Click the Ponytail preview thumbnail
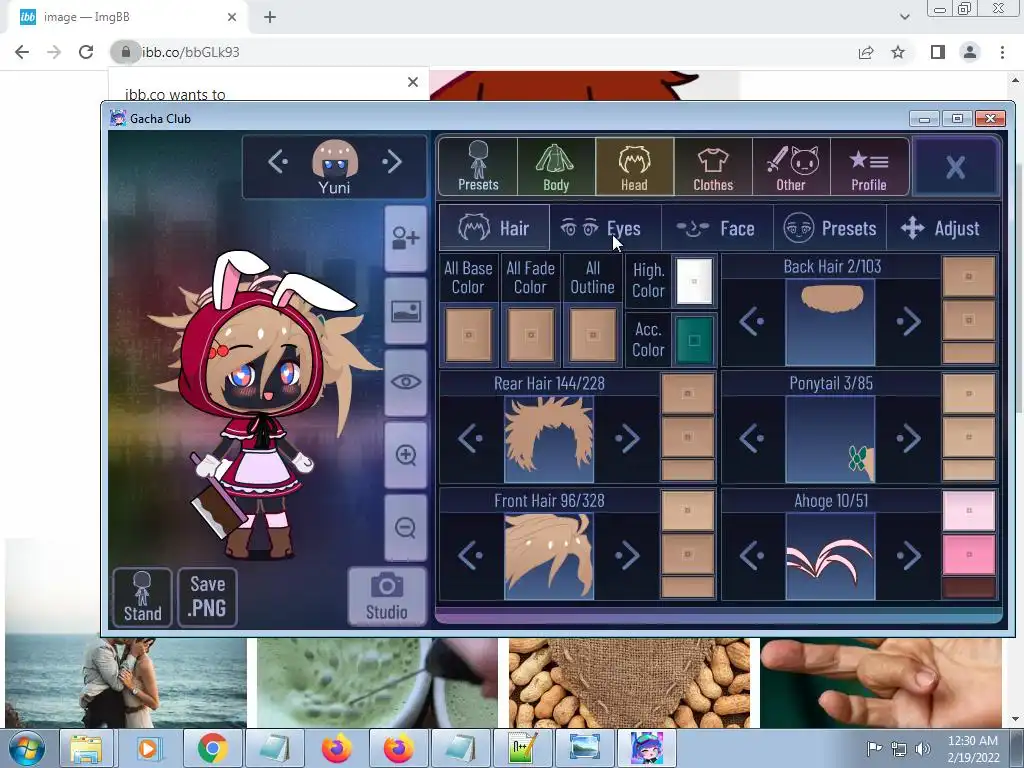 [x=830, y=440]
